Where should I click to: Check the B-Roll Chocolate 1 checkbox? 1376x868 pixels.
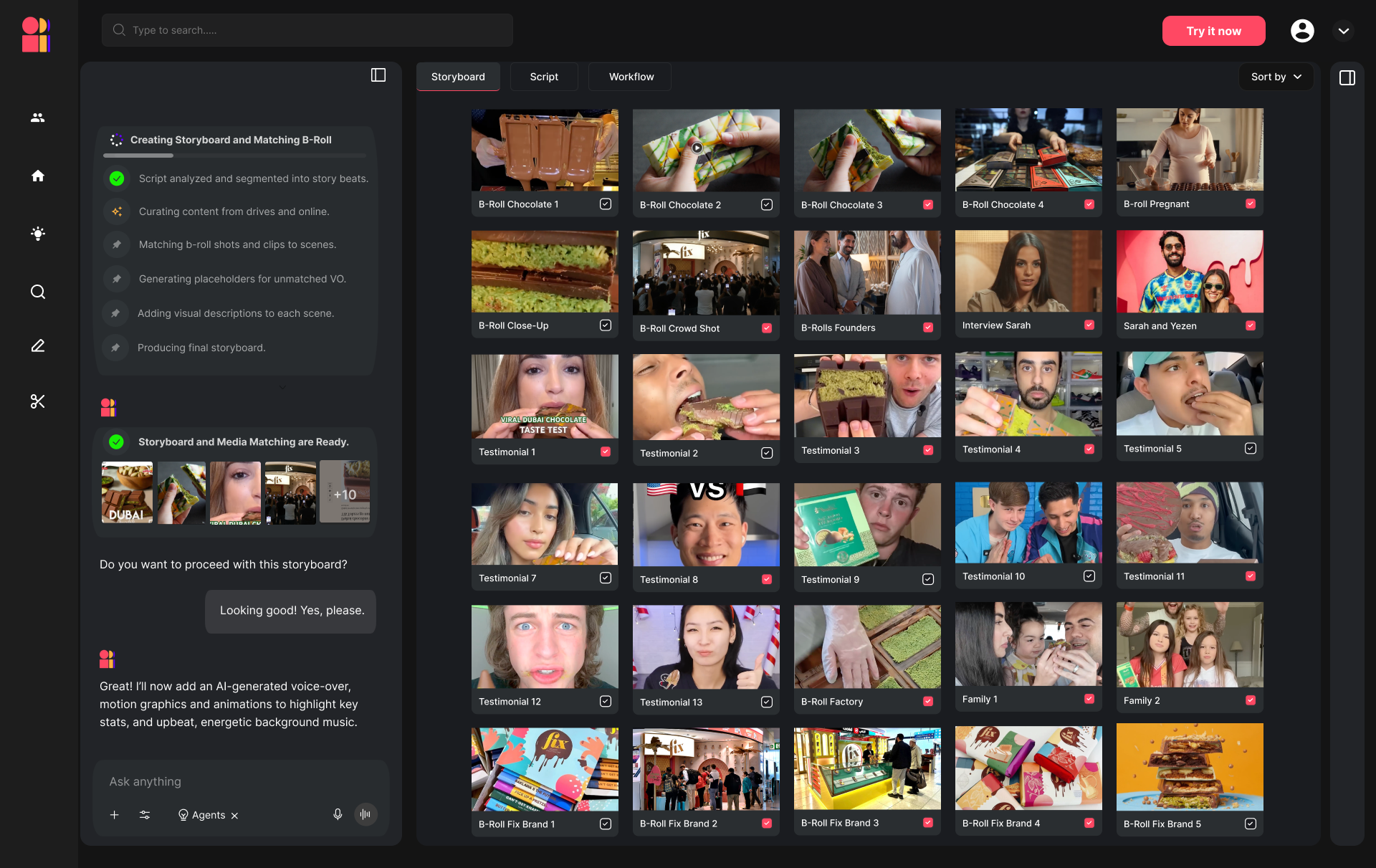click(606, 204)
